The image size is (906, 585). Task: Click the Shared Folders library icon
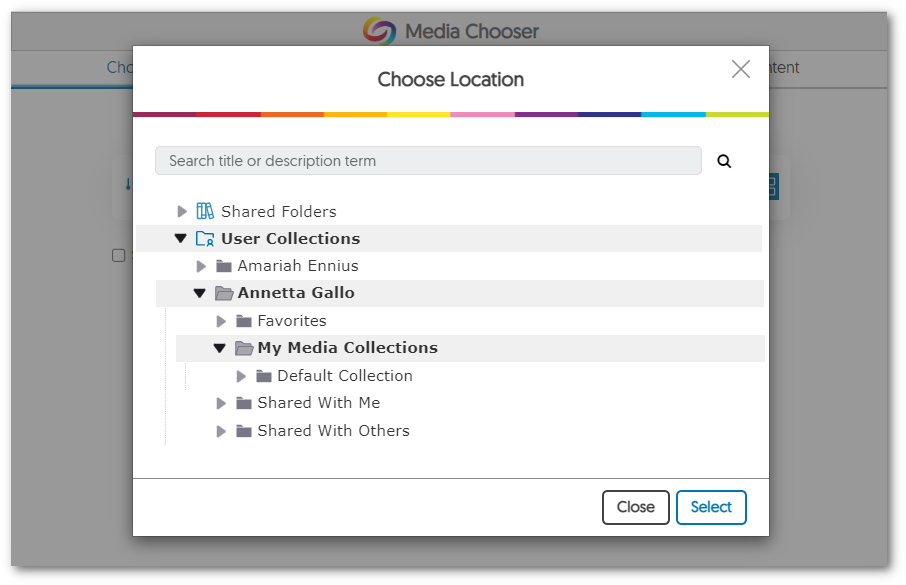[x=204, y=211]
